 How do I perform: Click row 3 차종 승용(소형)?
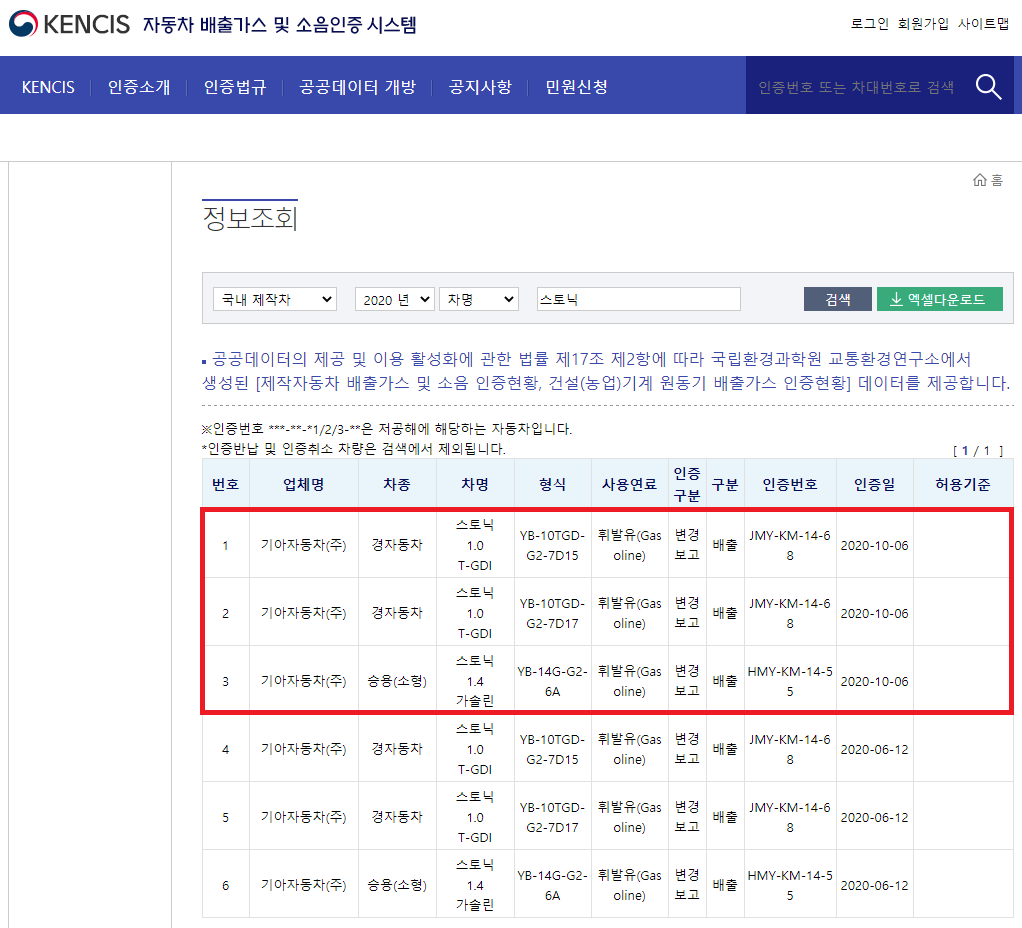(397, 681)
